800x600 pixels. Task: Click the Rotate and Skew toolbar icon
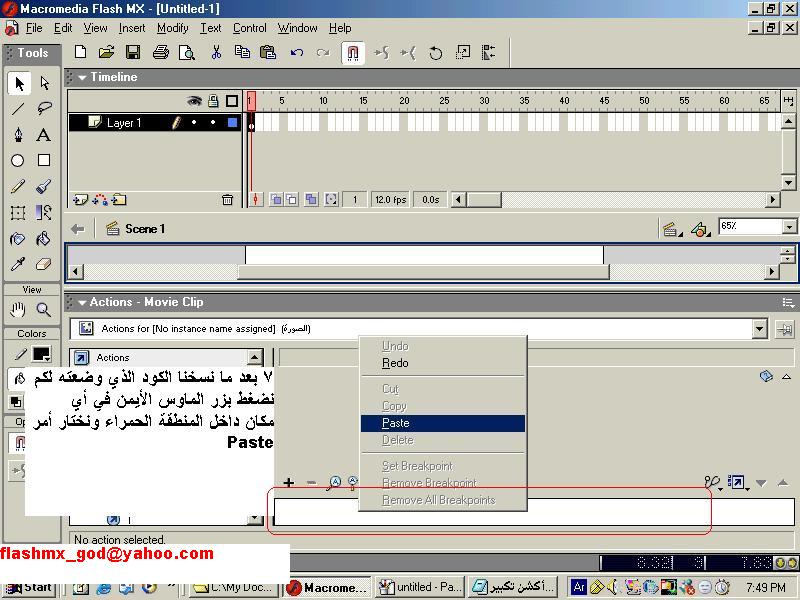point(436,52)
